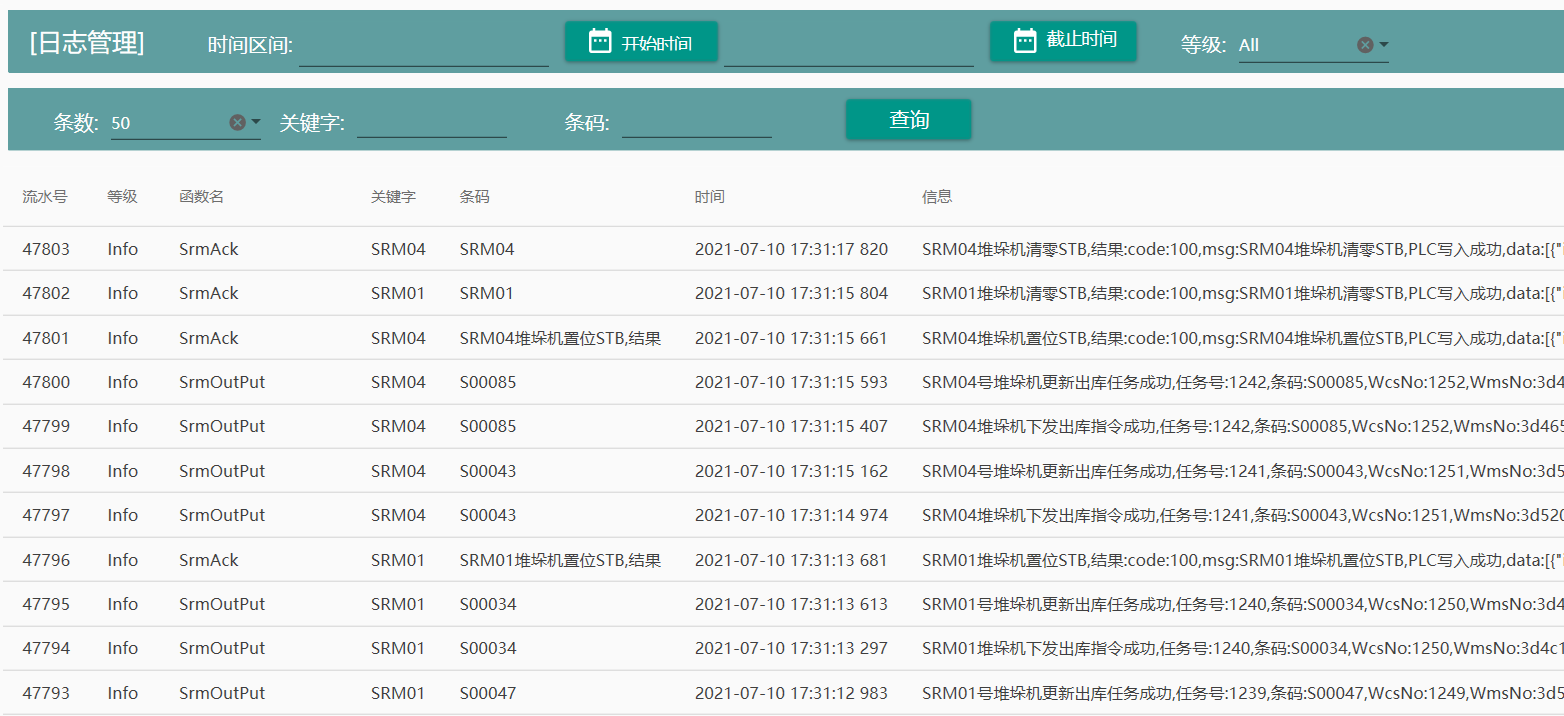Click timestamp 2021-07-10 17:31:15 804
Screen dimensions: 1564x716
(x=791, y=293)
